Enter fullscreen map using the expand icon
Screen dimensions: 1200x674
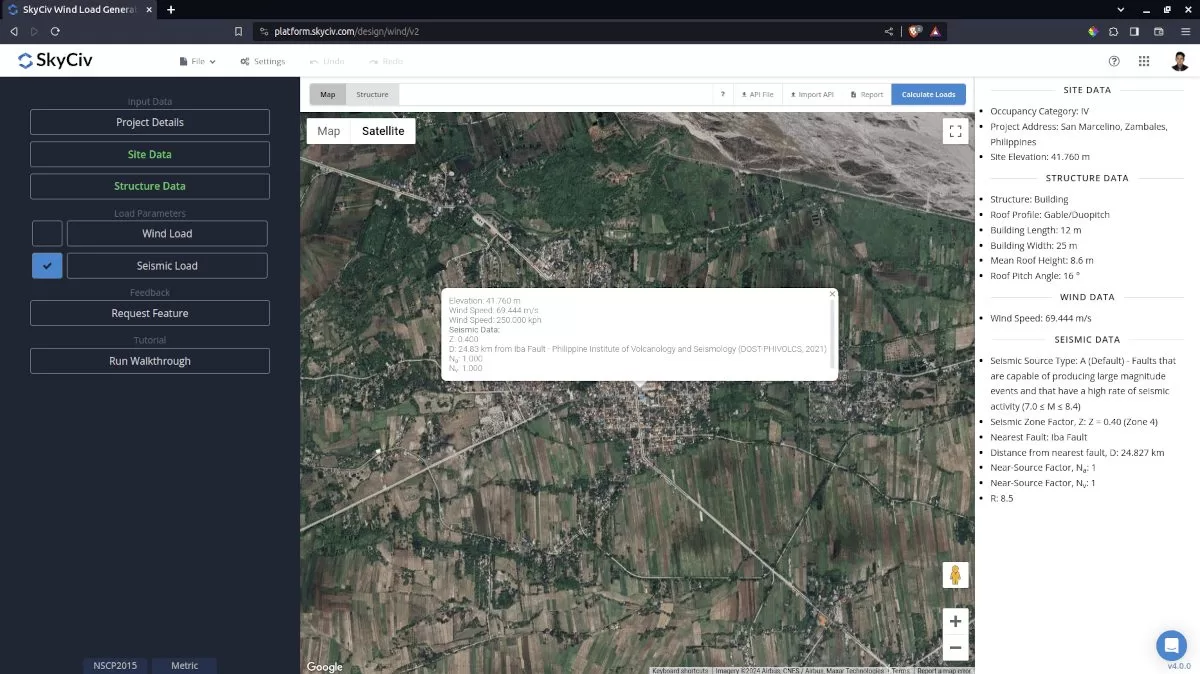[953, 130]
